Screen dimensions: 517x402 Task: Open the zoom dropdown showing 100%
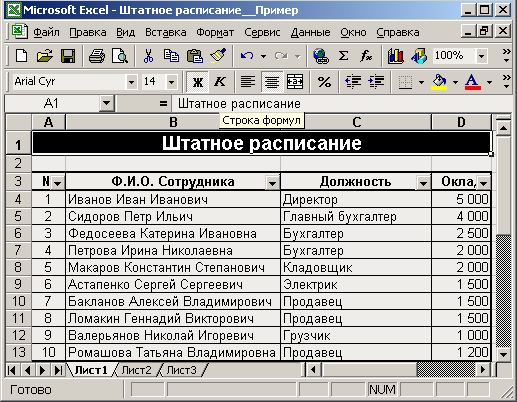481,56
